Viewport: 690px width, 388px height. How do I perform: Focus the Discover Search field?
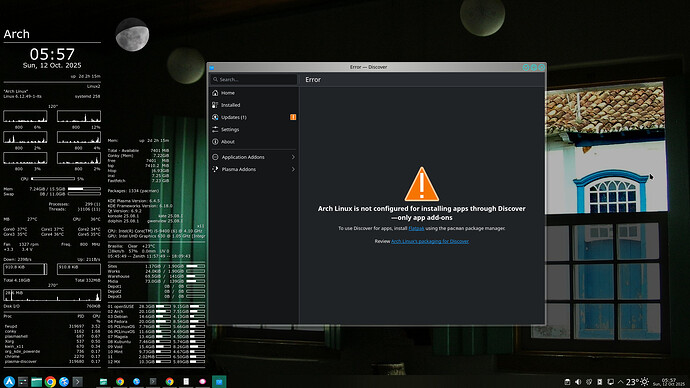pos(254,80)
